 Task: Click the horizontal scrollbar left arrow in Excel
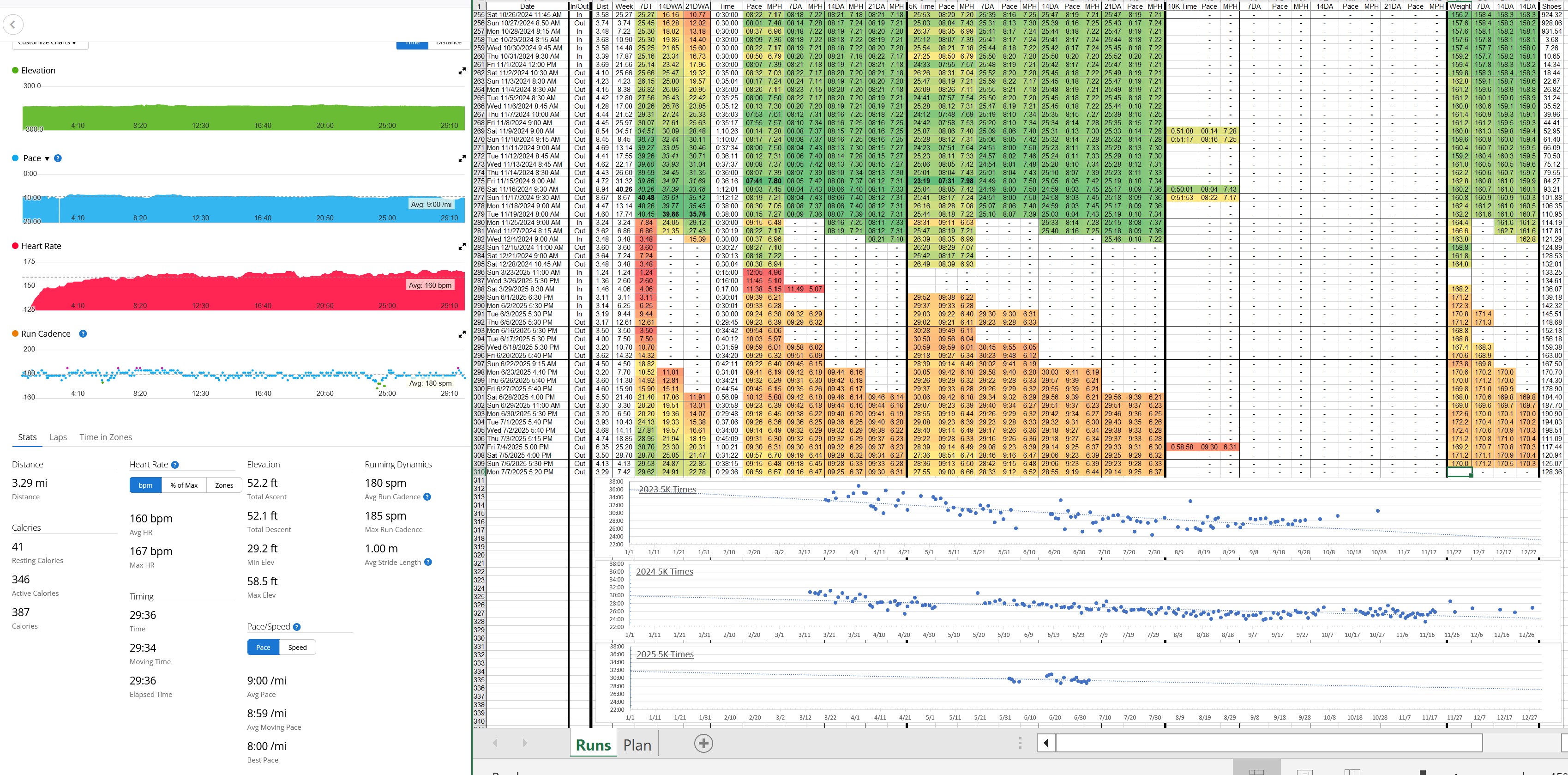tap(1046, 743)
